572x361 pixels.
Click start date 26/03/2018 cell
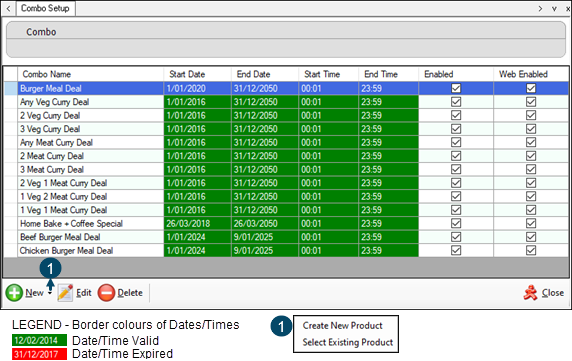[x=197, y=224]
